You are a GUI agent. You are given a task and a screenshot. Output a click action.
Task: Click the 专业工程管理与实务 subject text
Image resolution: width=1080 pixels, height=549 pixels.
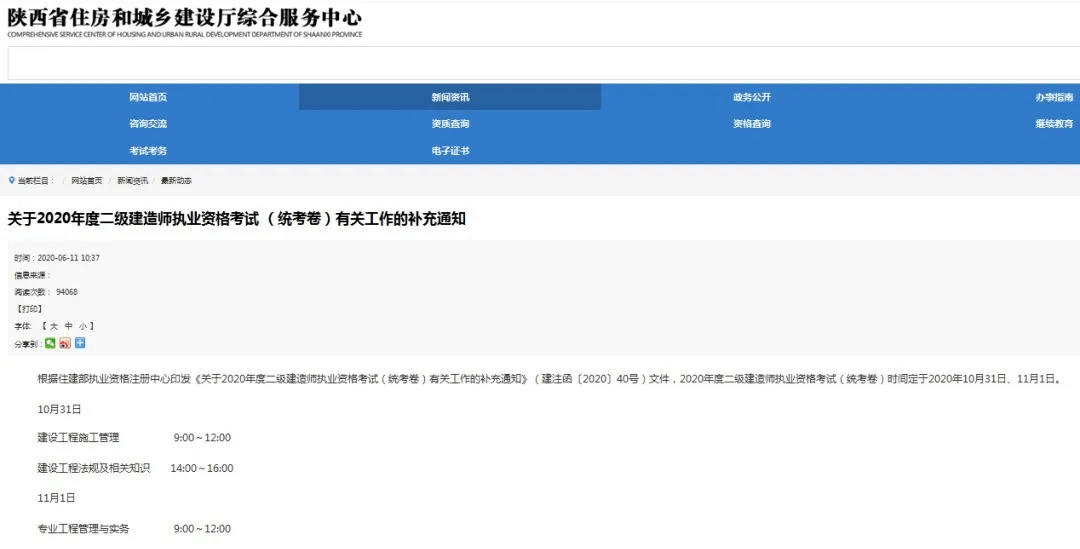coord(83,529)
